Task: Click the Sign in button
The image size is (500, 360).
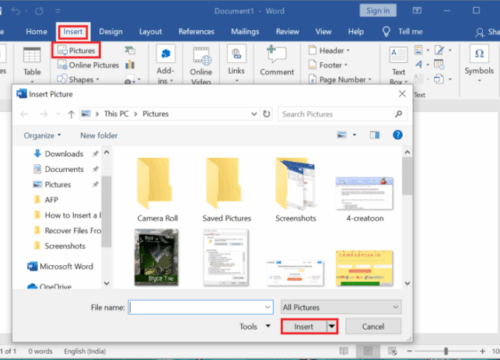Action: (x=378, y=11)
